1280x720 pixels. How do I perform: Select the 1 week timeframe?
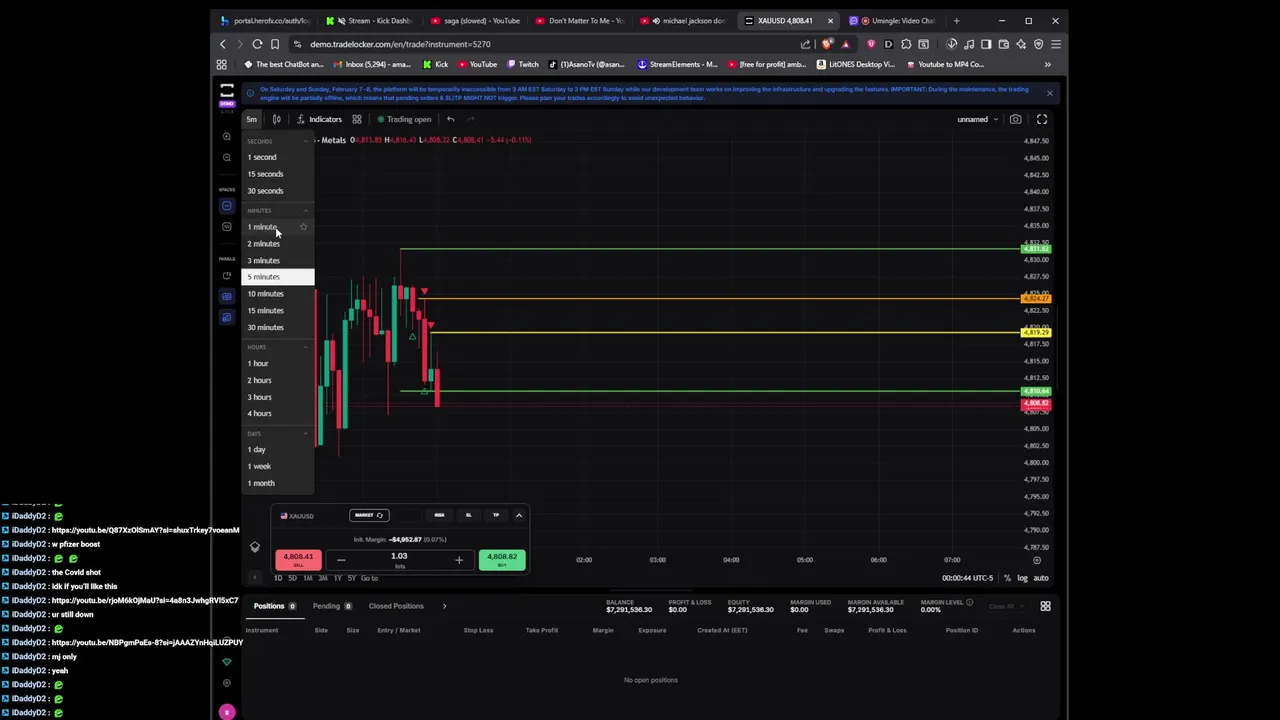(x=259, y=466)
